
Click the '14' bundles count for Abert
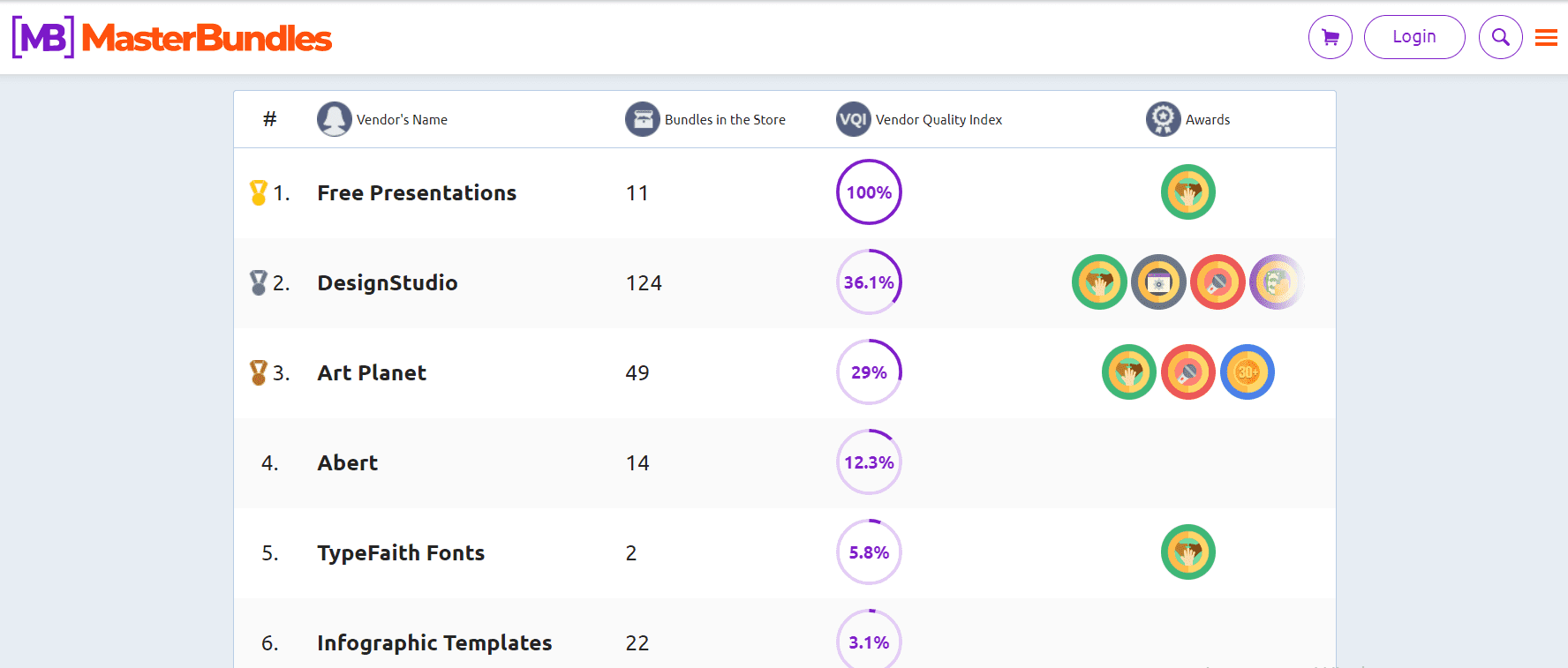click(x=637, y=462)
